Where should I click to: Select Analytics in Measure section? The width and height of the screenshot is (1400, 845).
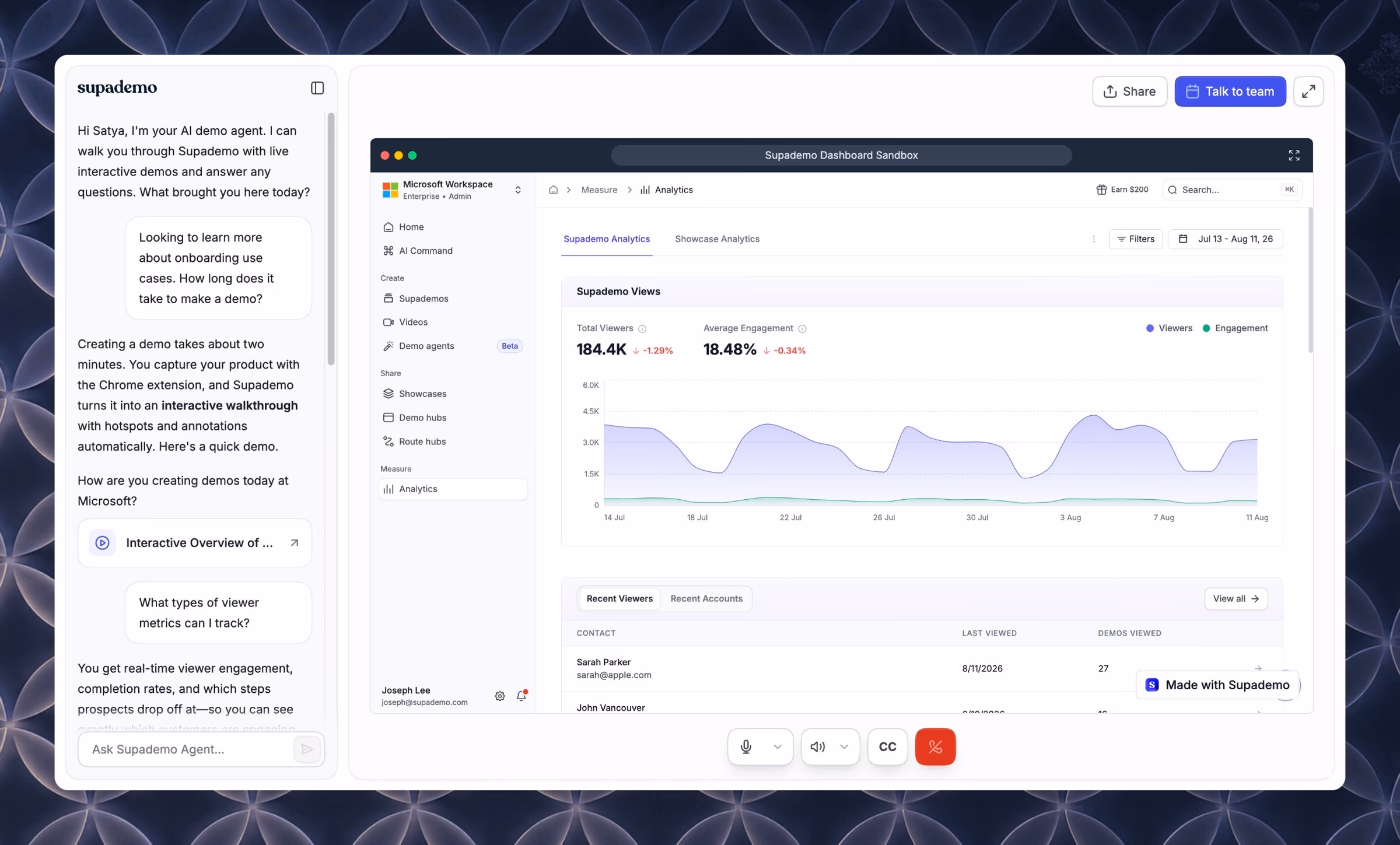click(453, 489)
